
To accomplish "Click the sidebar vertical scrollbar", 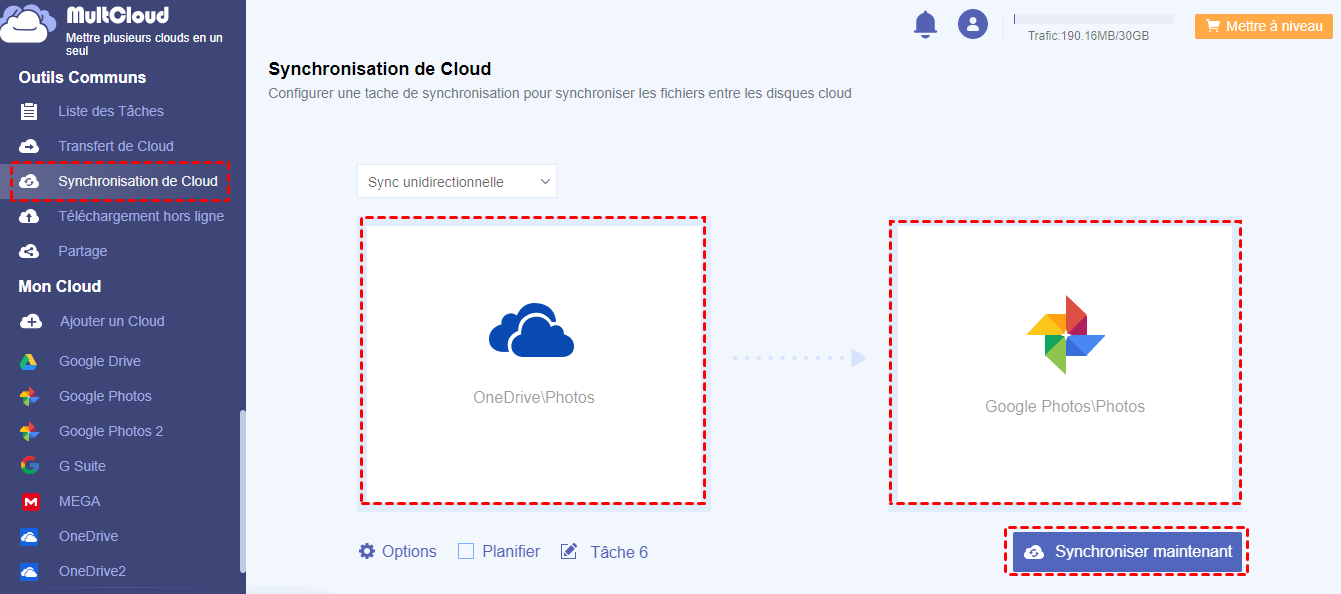I will [x=242, y=490].
